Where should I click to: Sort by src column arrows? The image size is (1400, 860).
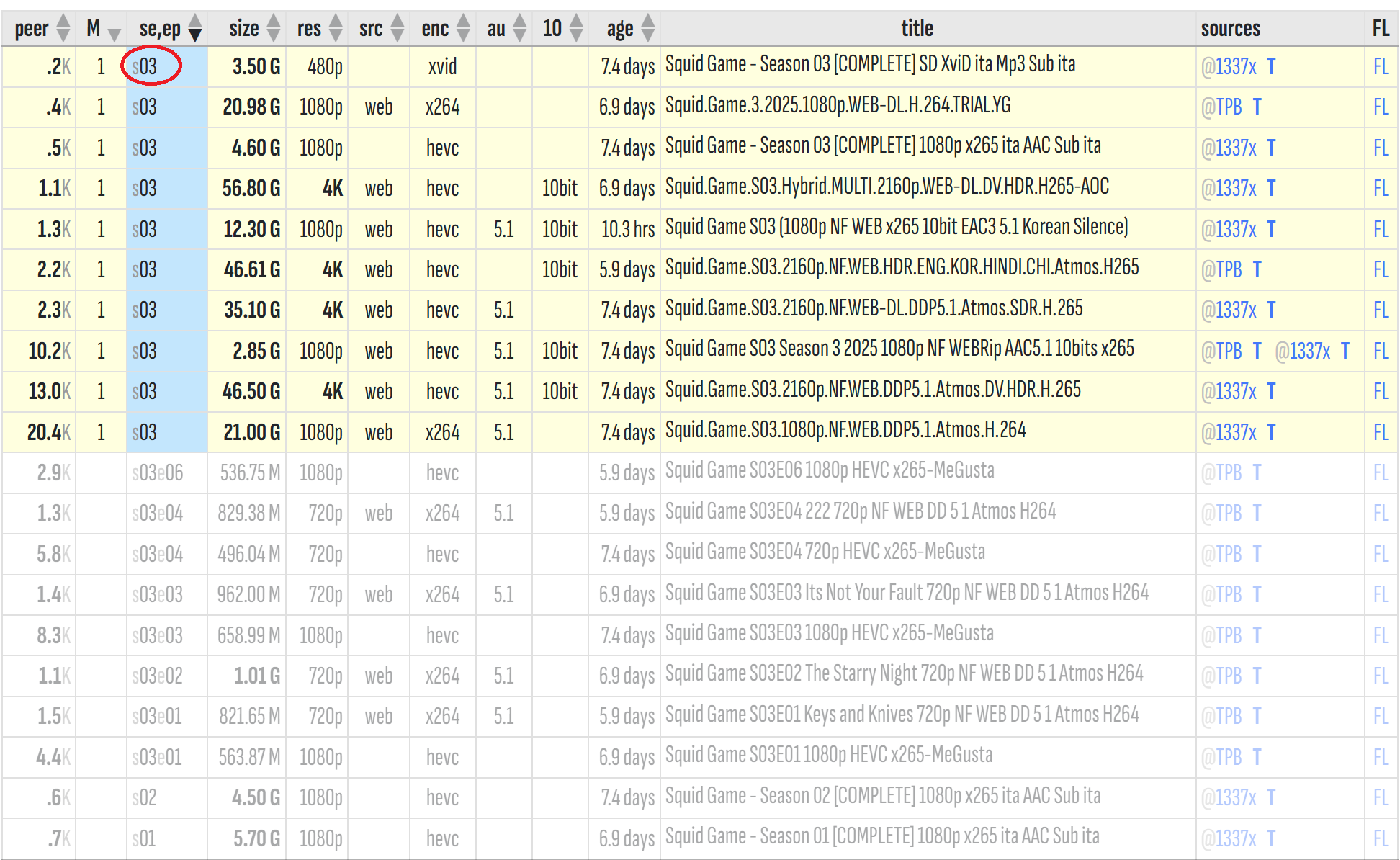point(398,29)
